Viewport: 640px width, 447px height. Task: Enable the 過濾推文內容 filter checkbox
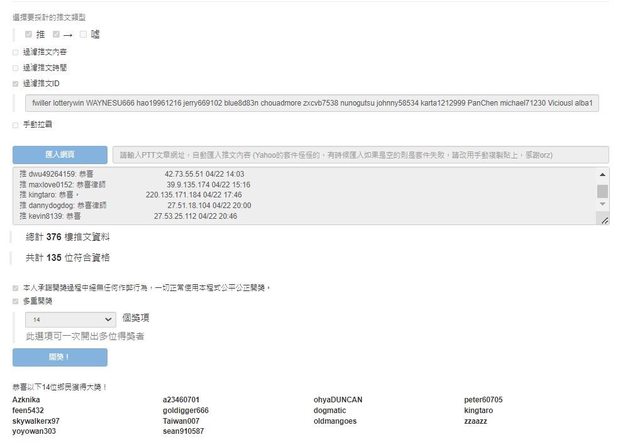tap(15, 52)
